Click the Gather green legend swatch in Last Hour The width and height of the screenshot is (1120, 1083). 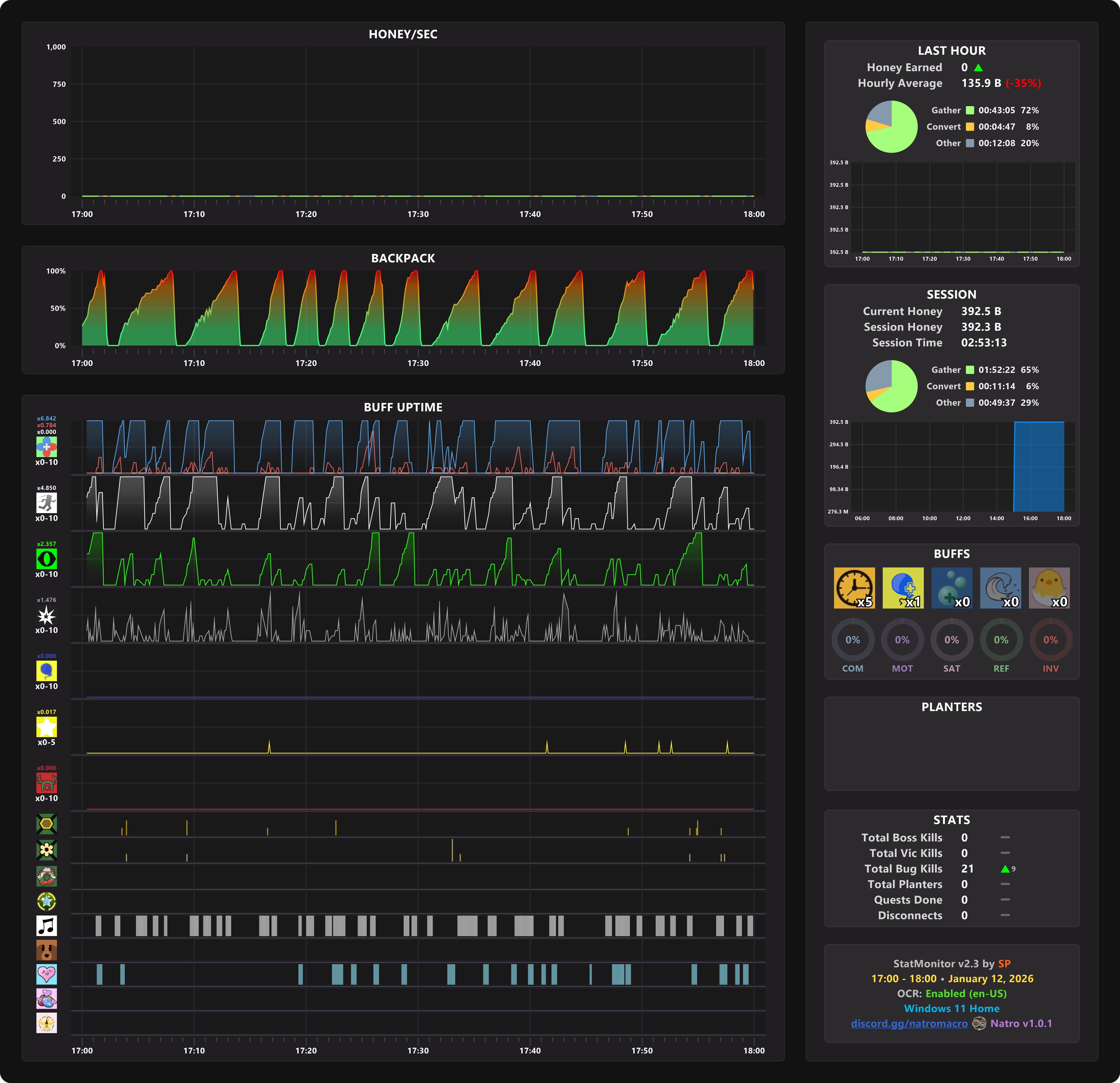970,110
